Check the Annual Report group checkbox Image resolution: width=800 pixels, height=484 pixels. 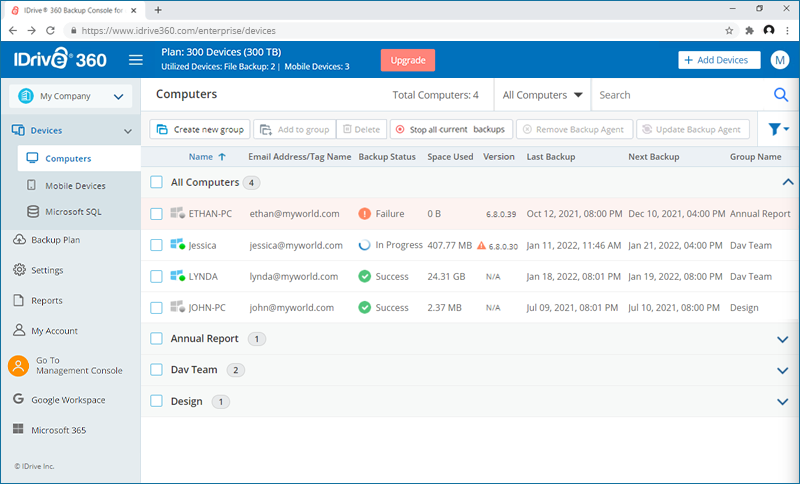156,338
